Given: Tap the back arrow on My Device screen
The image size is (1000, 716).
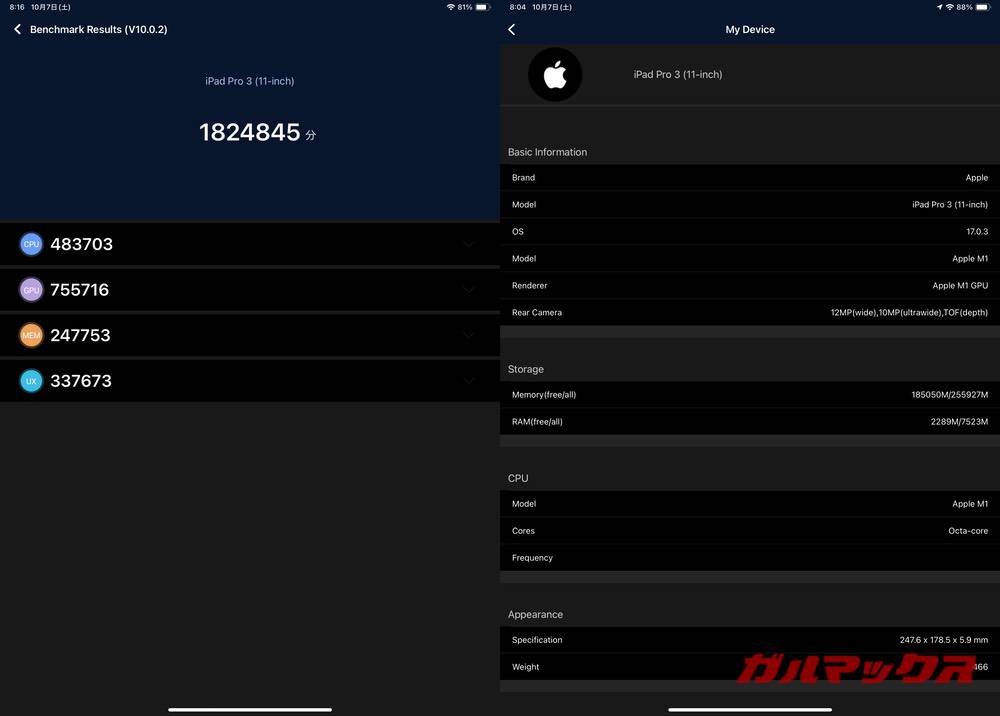Looking at the screenshot, I should pos(511,29).
